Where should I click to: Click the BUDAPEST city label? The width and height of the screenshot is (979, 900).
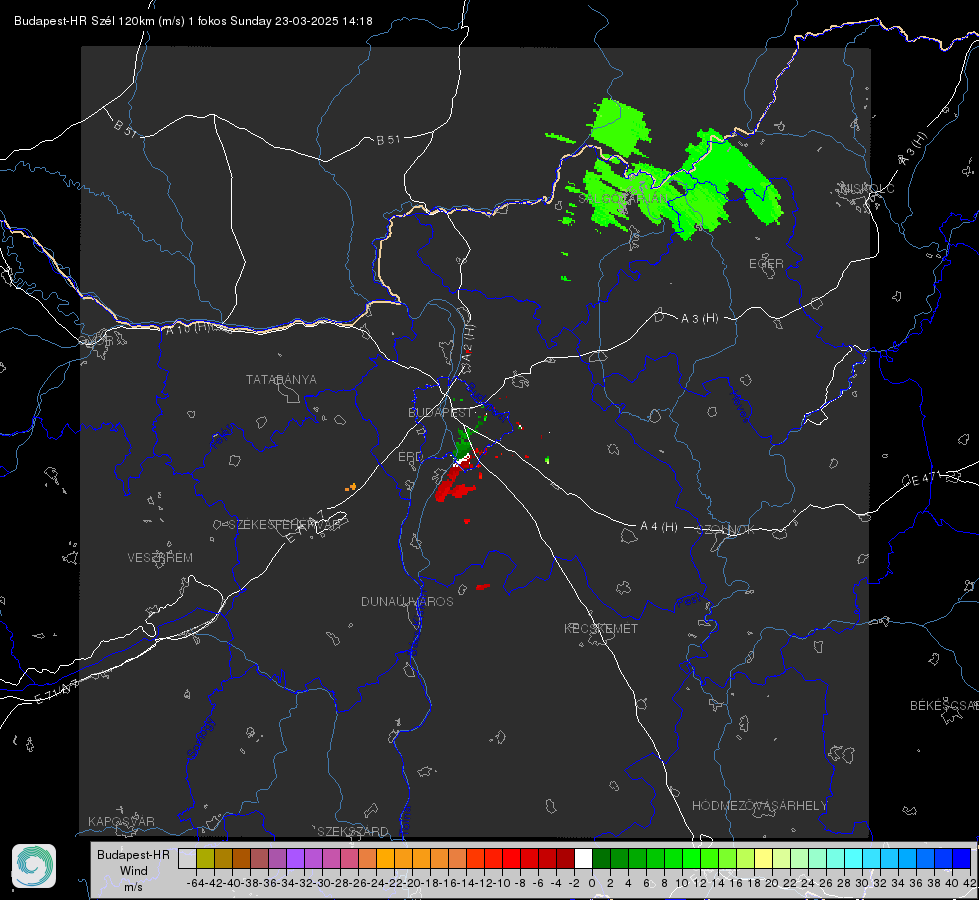tap(441, 413)
